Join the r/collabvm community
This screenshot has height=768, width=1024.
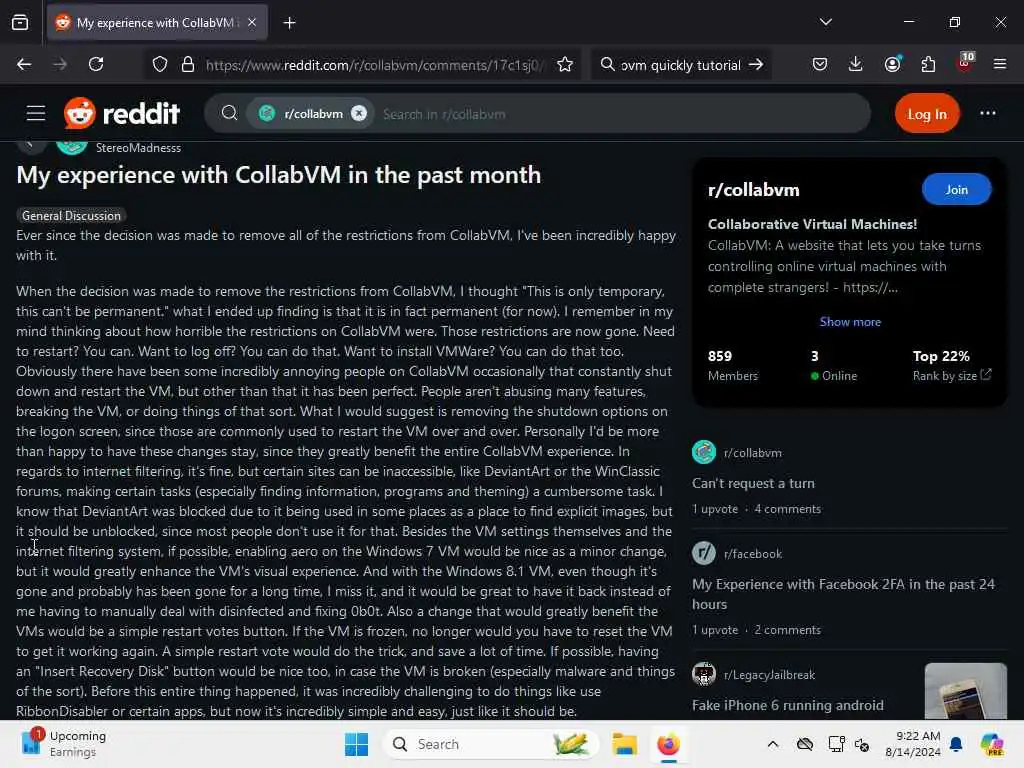[x=956, y=189]
